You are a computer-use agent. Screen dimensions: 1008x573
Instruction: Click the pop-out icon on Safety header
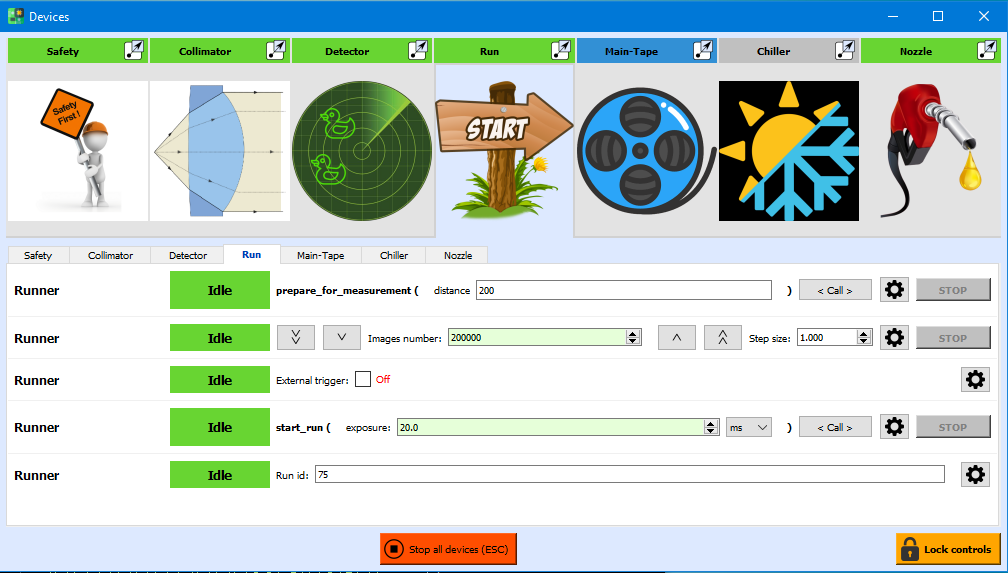tap(134, 51)
